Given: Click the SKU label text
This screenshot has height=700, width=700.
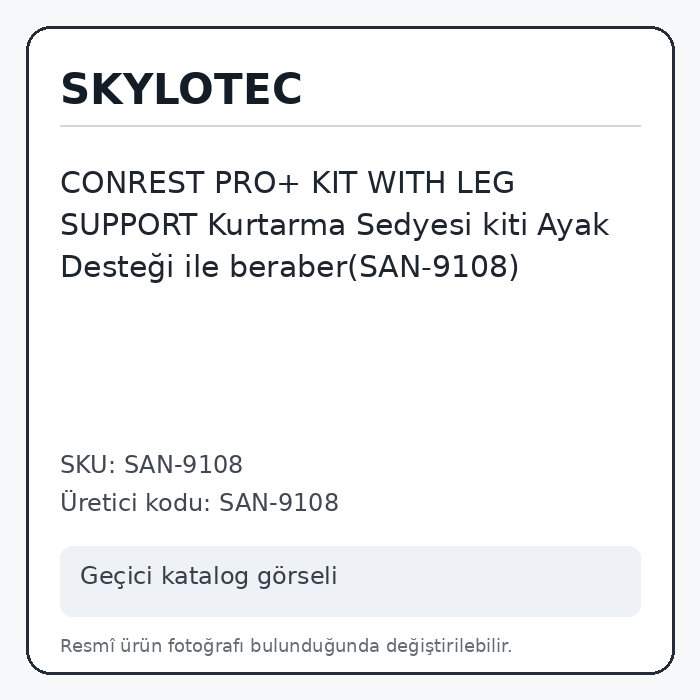Looking at the screenshot, I should [88, 464].
